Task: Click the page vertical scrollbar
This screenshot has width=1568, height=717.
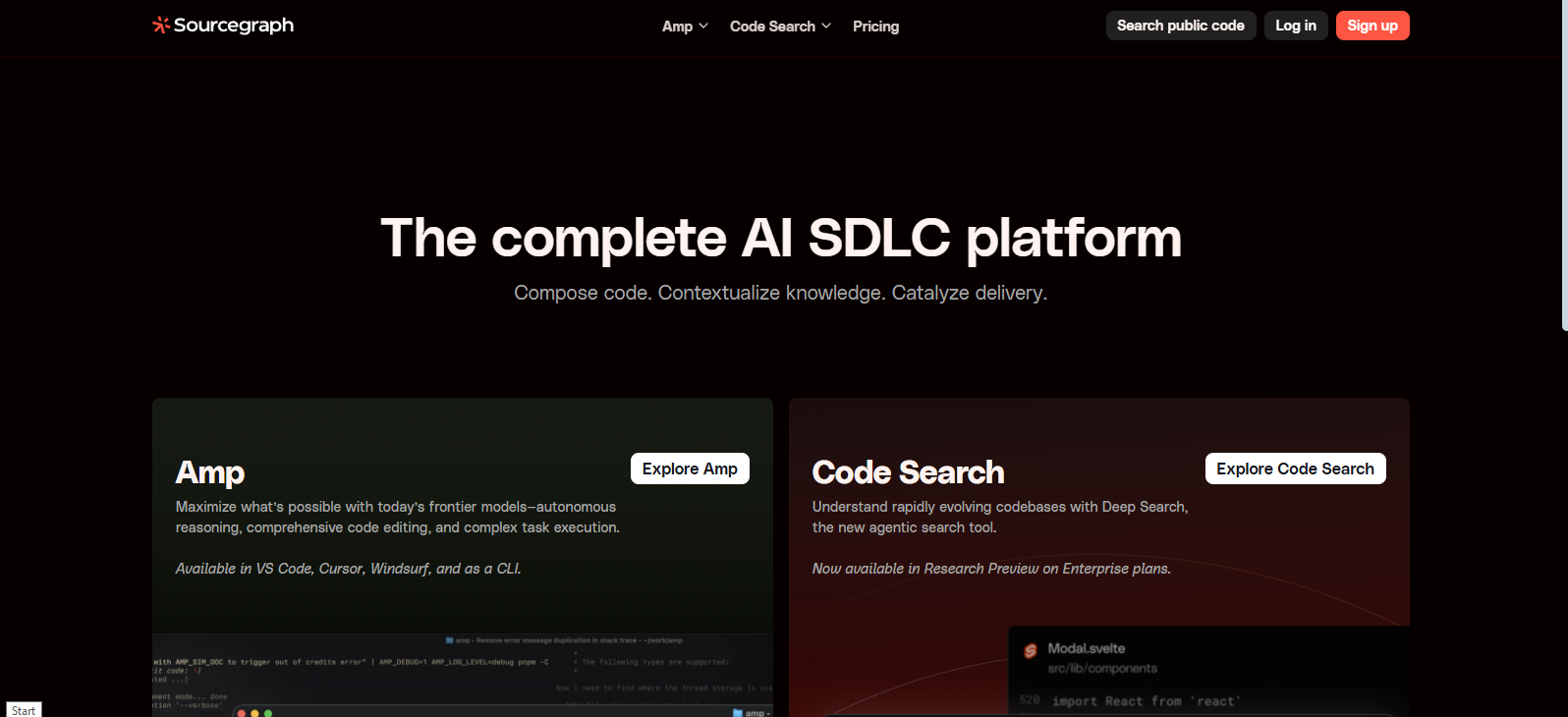Action: [x=1564, y=165]
